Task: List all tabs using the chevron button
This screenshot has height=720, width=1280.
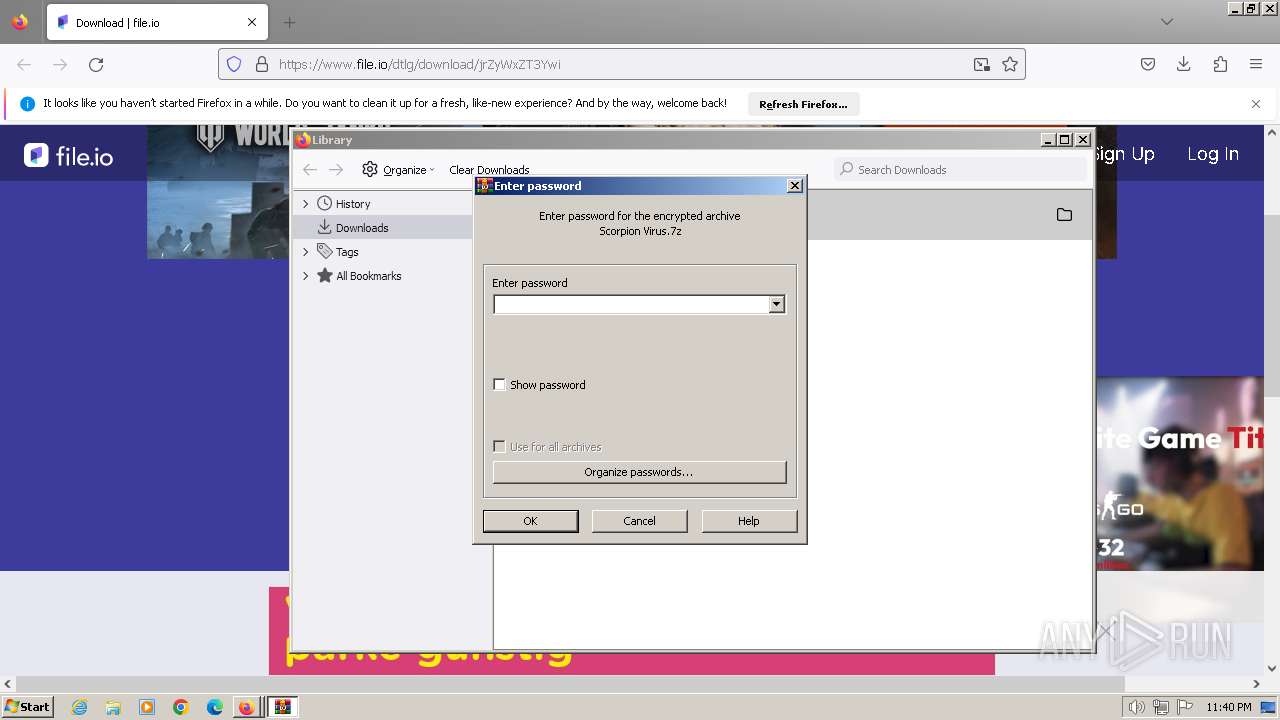Action: 1167,22
